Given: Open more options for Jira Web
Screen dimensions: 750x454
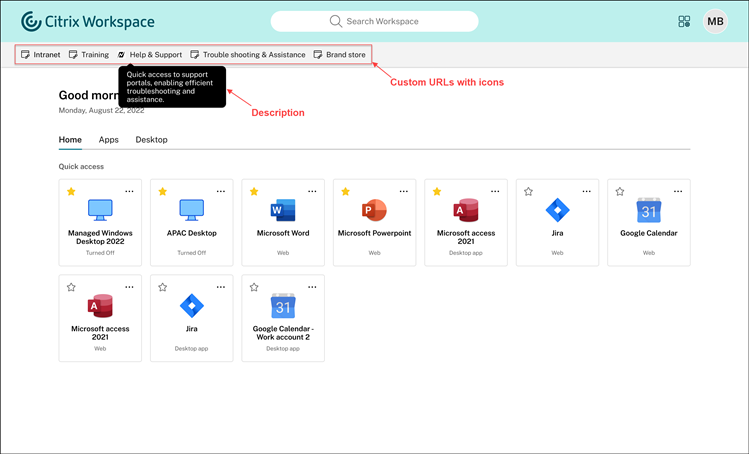Looking at the screenshot, I should pyautogui.click(x=586, y=191).
